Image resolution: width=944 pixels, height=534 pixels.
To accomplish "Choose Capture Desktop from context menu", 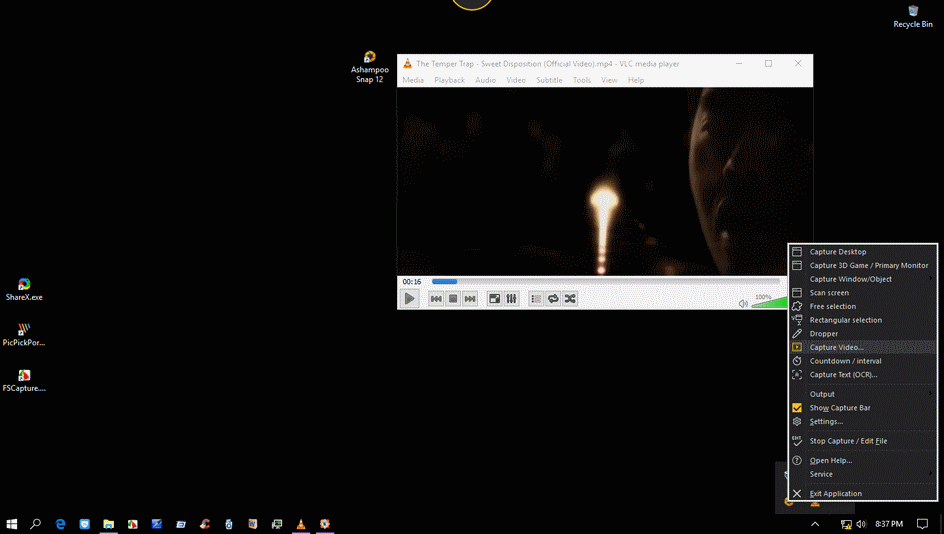I will pos(862,252).
